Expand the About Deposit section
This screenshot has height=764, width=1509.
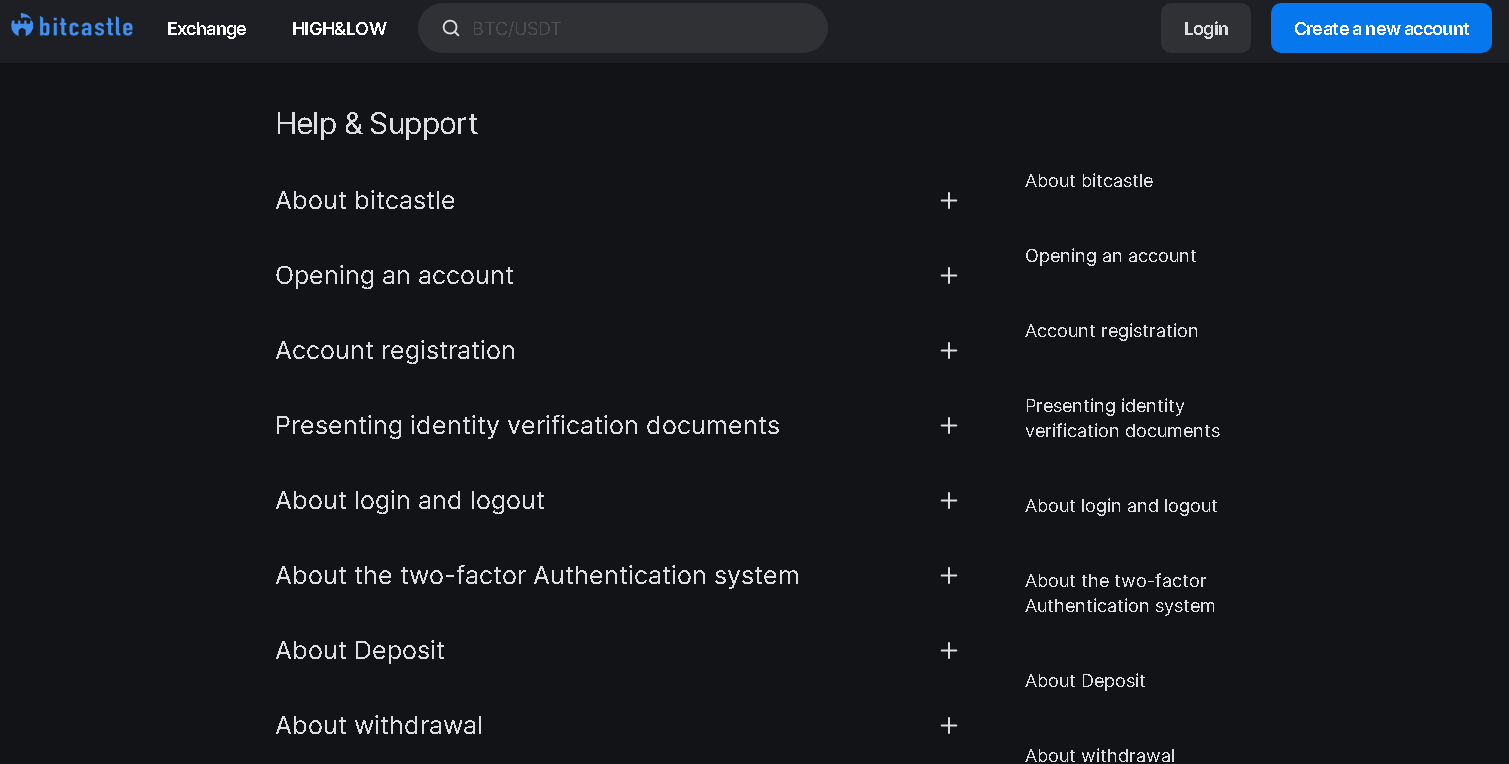click(949, 651)
